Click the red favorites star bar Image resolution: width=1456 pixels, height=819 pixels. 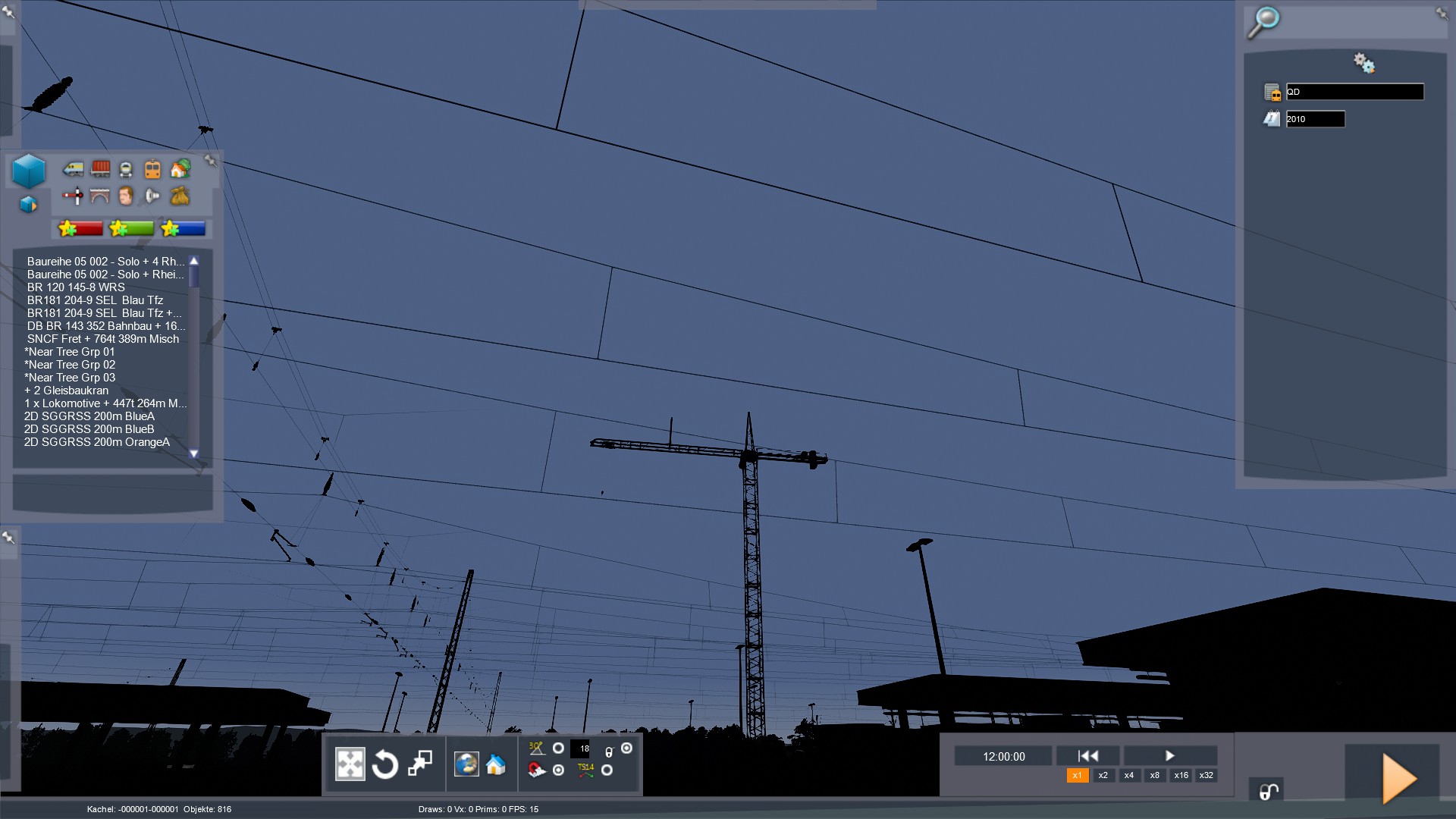tap(80, 228)
